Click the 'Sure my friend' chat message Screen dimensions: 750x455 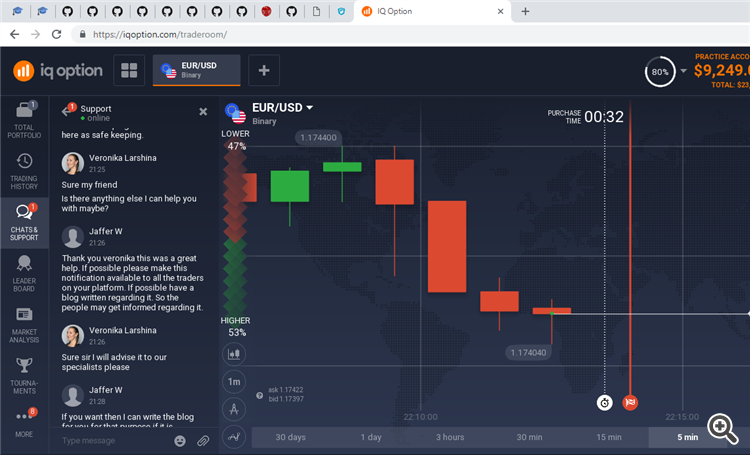pos(89,185)
